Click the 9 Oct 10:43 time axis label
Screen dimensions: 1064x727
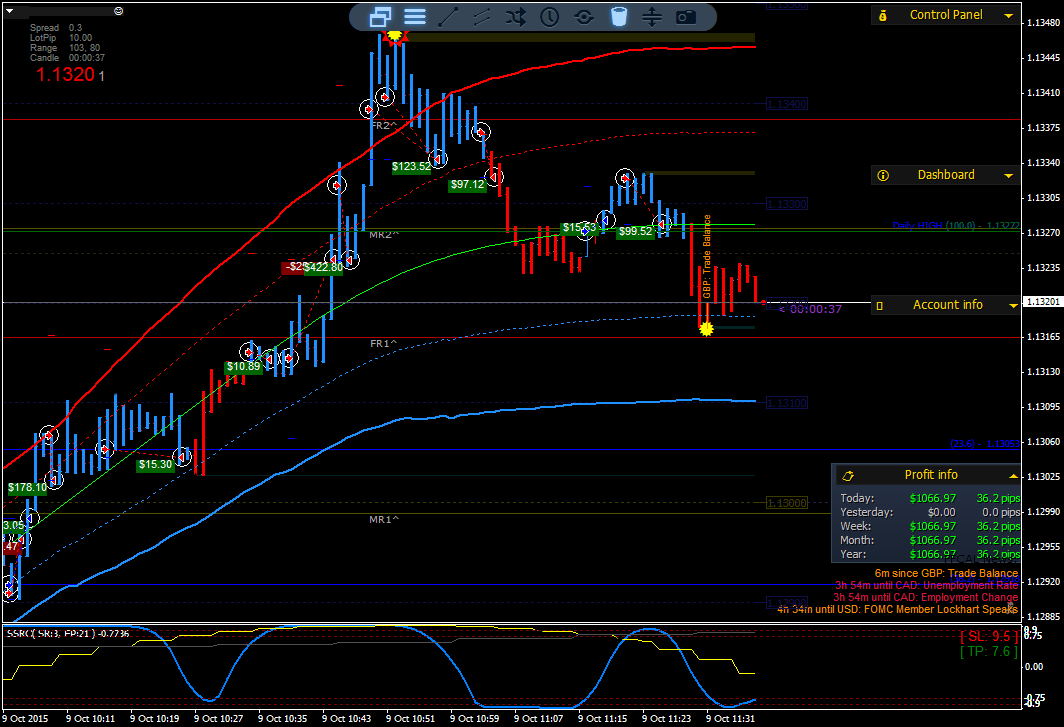[346, 718]
